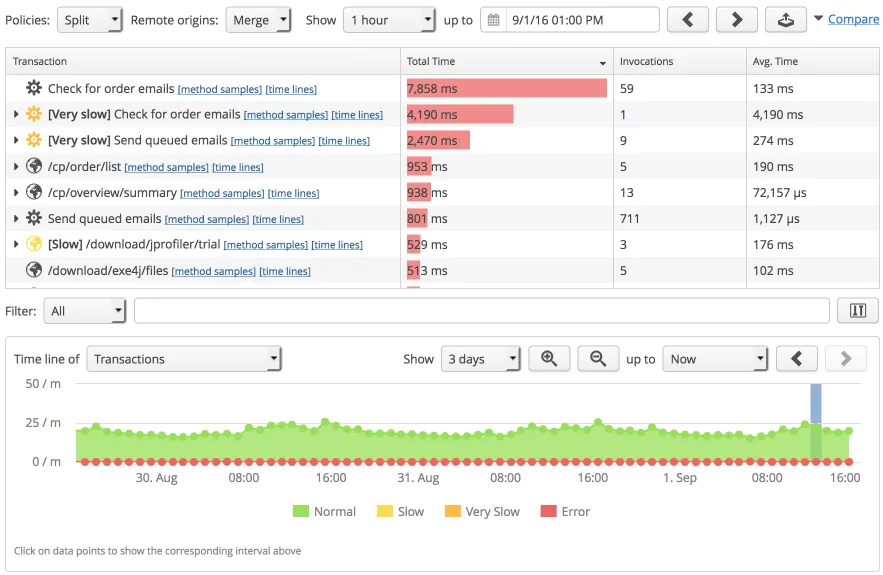
Task: Open method samples for Check for order emails
Action: pyautogui.click(x=220, y=89)
